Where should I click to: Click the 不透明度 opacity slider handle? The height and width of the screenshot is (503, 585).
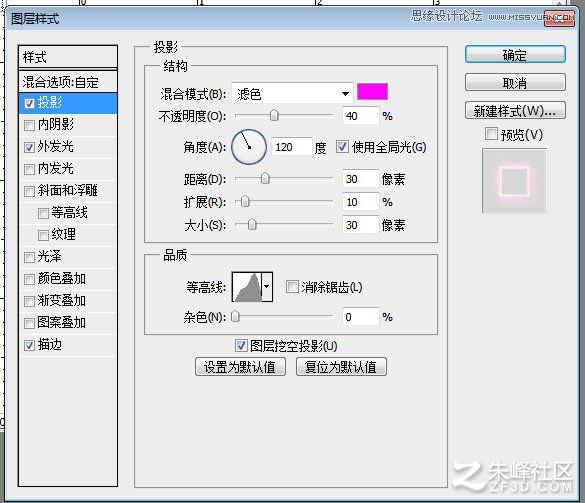274,116
